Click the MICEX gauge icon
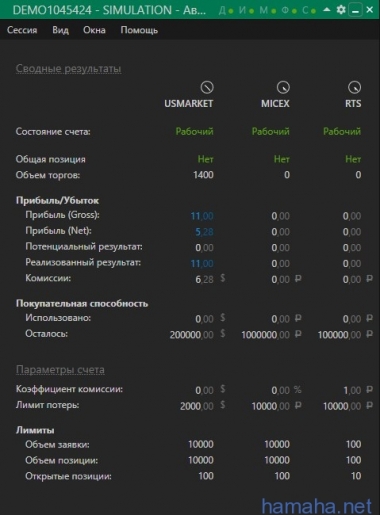 click(283, 88)
